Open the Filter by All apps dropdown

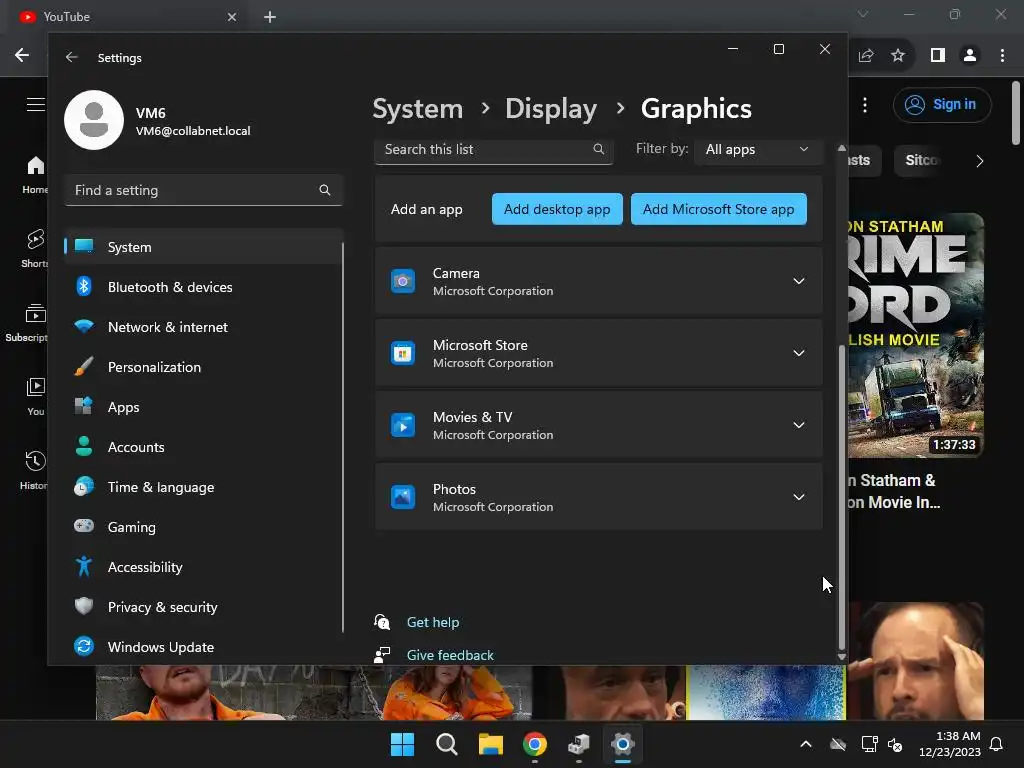click(x=757, y=150)
